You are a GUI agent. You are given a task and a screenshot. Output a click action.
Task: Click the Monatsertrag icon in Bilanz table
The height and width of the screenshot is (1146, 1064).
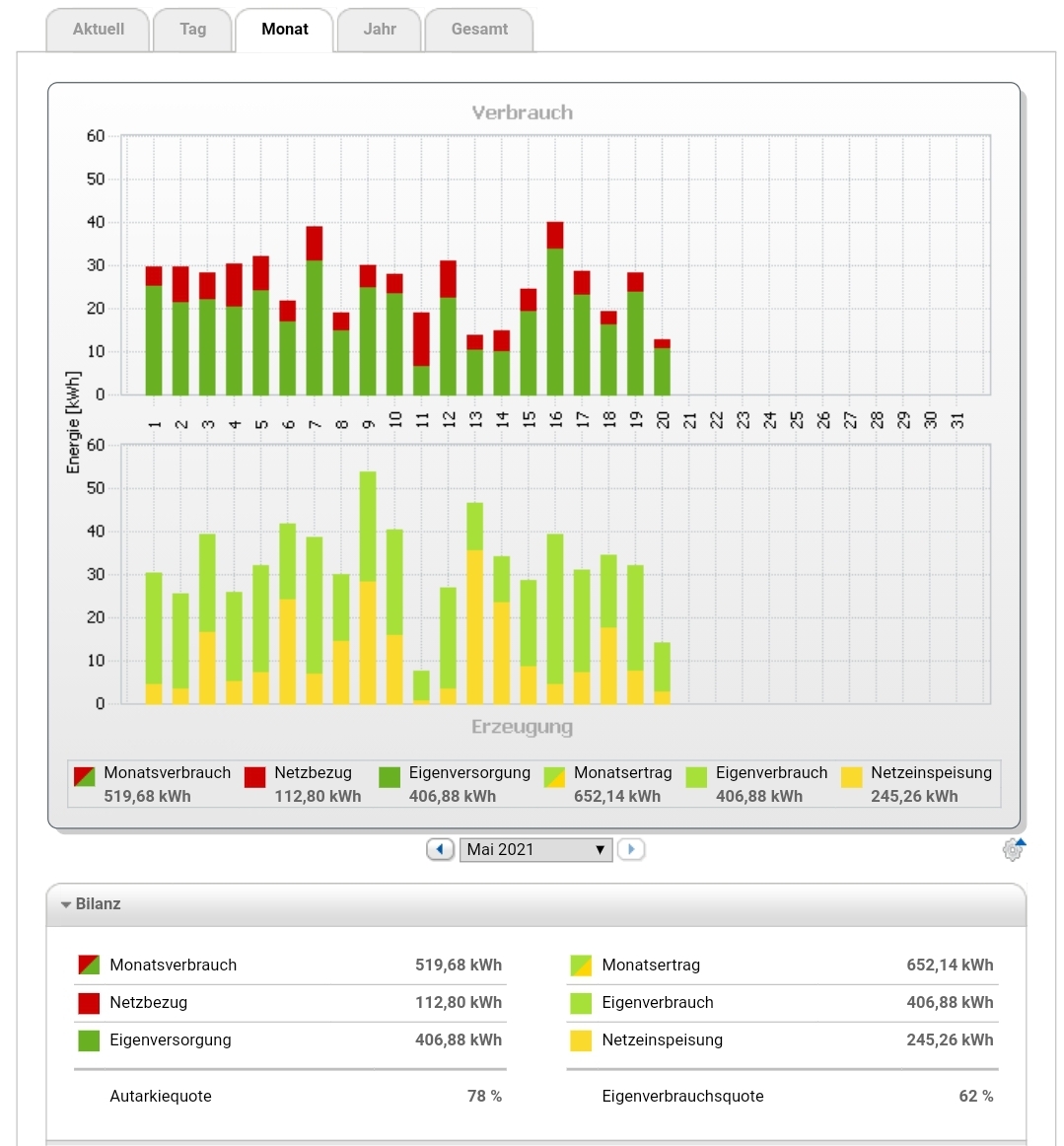[x=581, y=965]
